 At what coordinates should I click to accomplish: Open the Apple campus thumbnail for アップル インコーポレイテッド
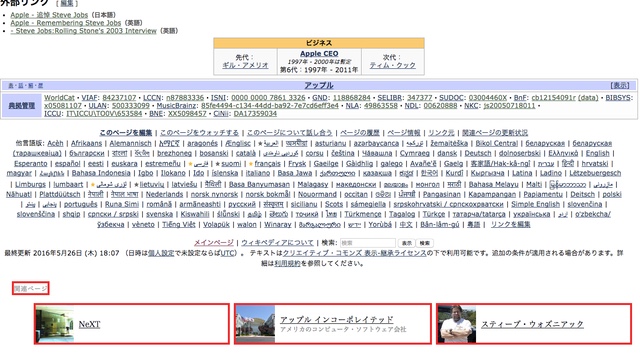(x=256, y=324)
